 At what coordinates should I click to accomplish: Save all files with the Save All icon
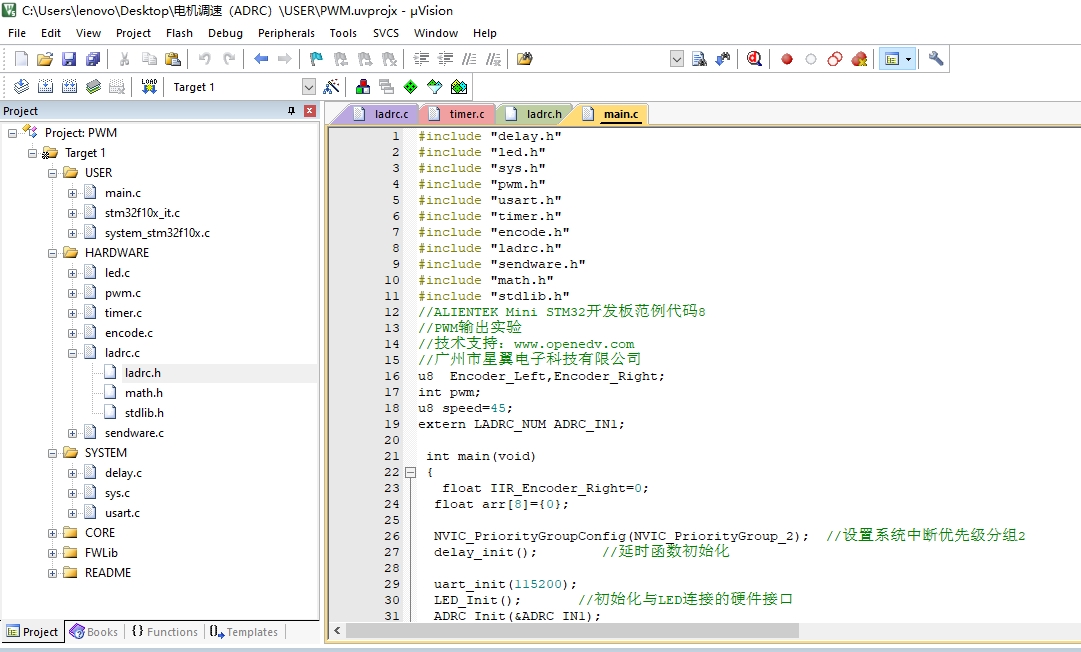pos(92,59)
